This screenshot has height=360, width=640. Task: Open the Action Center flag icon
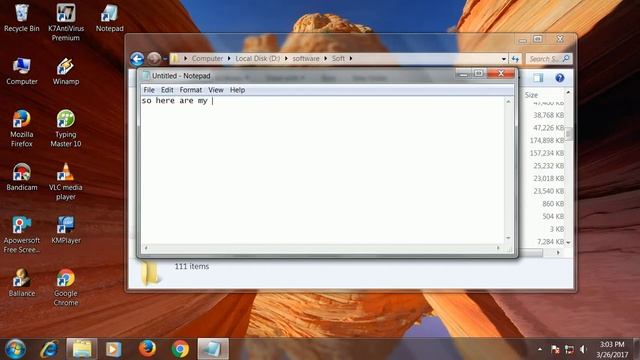click(555, 349)
